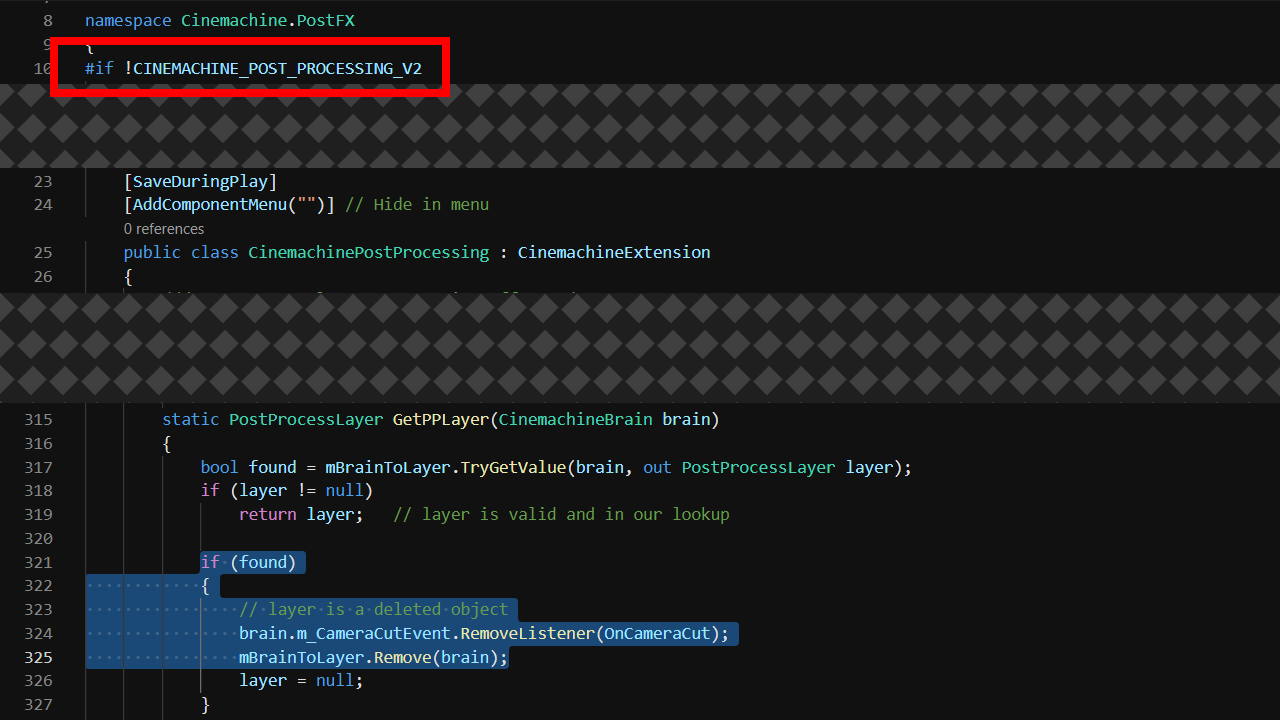Click the TryGetValue method call

(x=513, y=467)
